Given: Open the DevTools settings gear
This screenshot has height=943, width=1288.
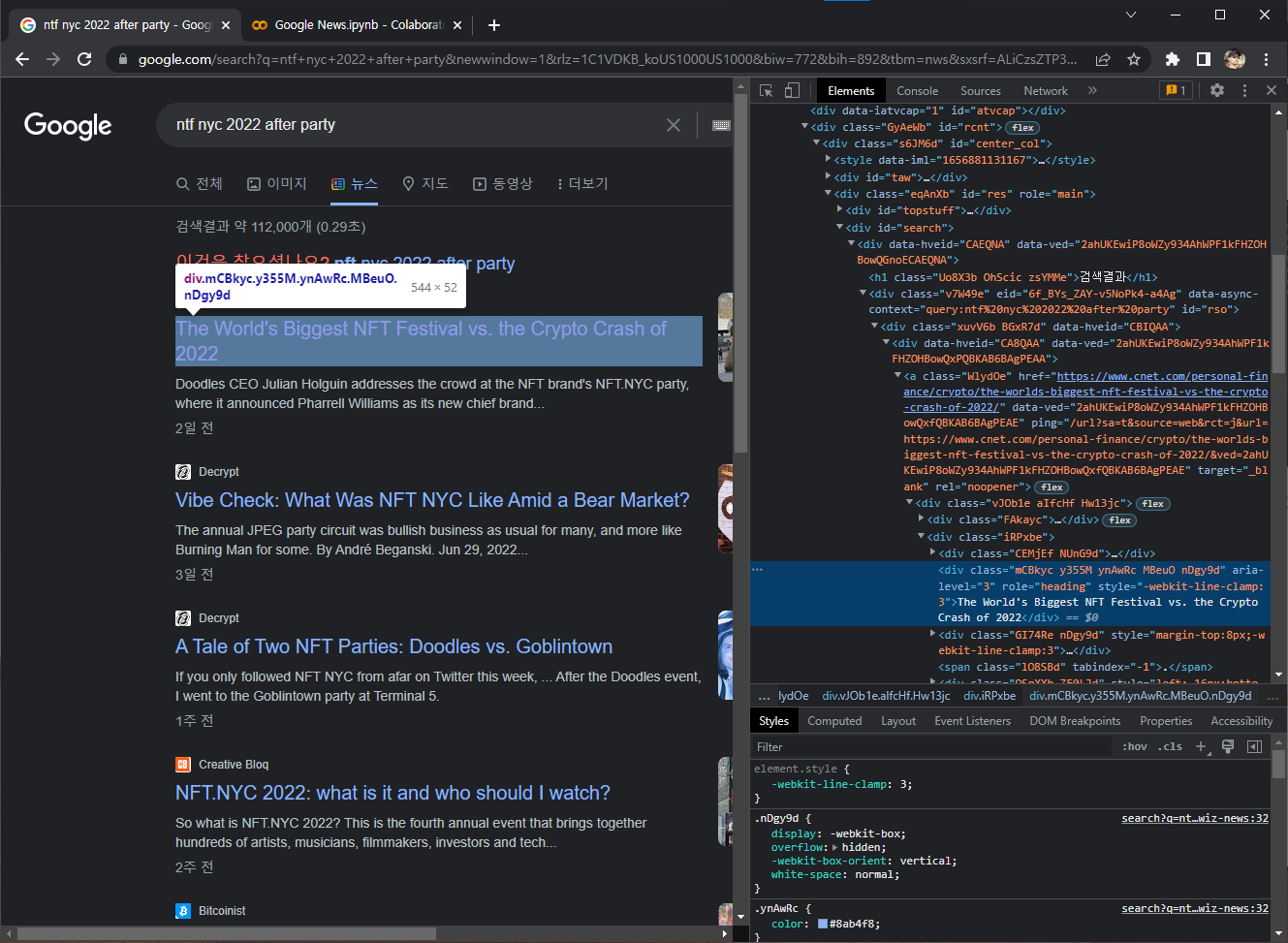Looking at the screenshot, I should 1217,90.
